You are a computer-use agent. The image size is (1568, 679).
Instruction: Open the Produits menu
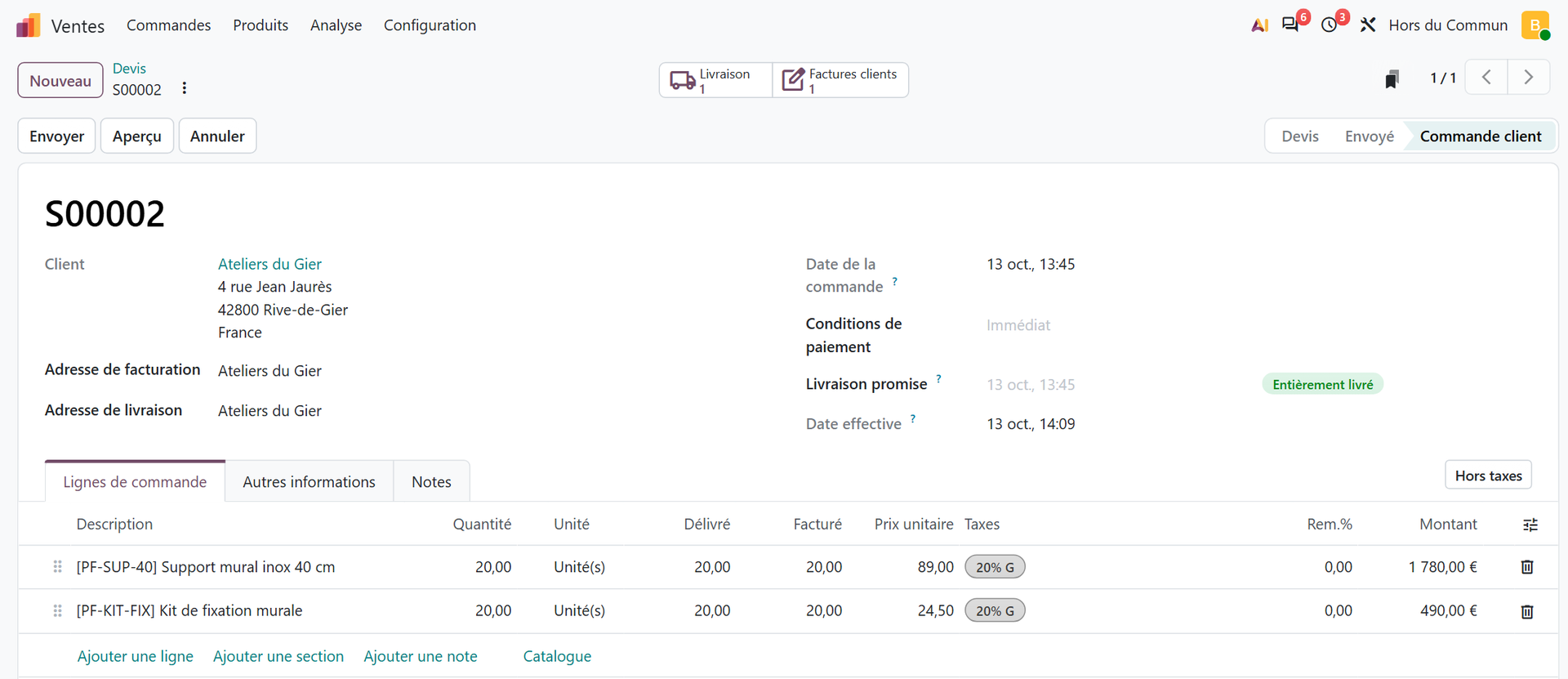click(261, 25)
